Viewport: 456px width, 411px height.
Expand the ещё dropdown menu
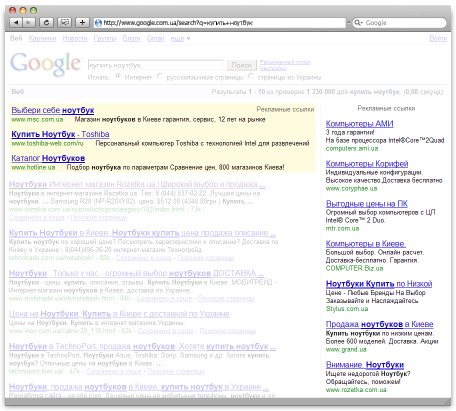point(180,39)
